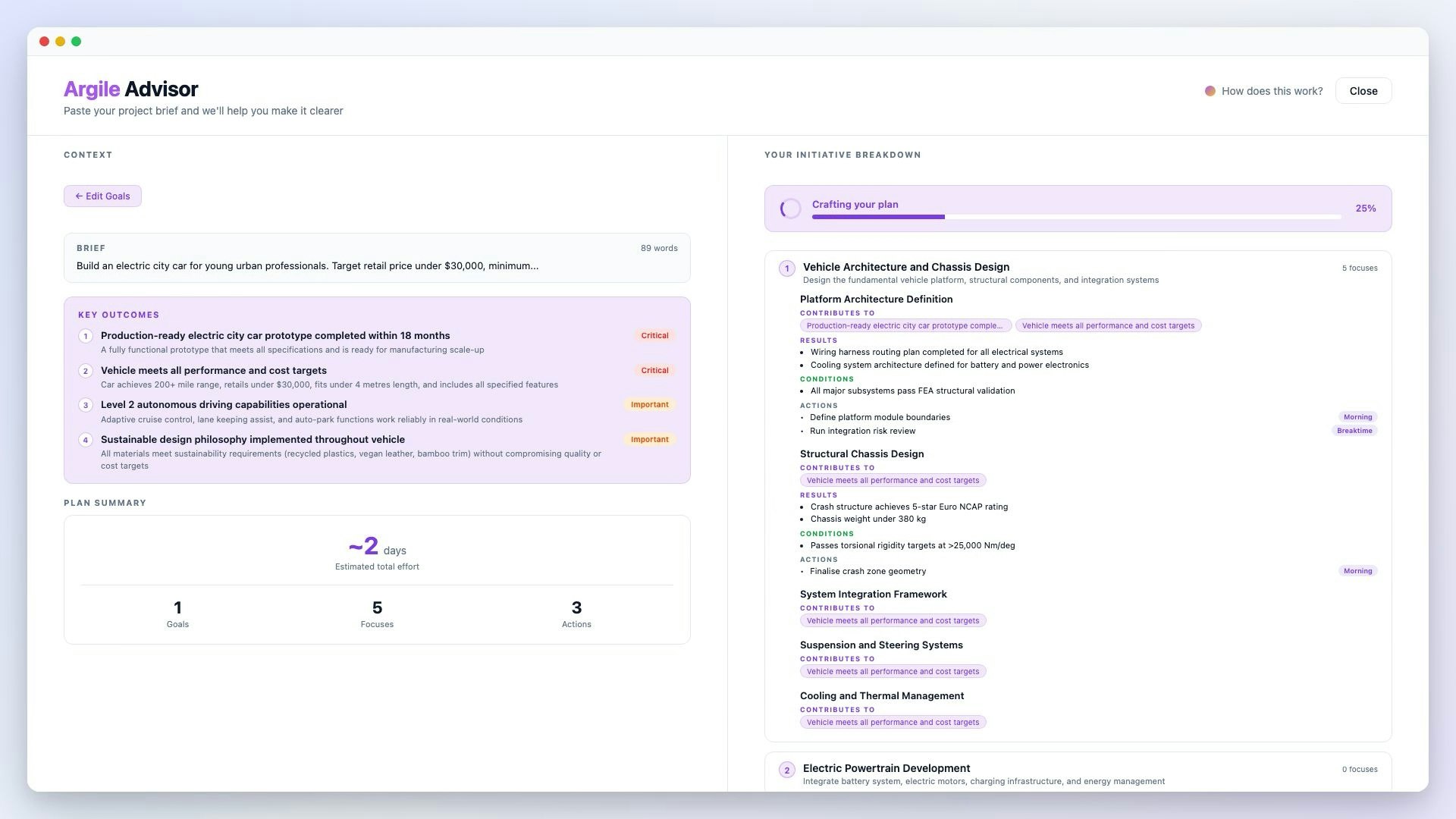The height and width of the screenshot is (819, 1456).
Task: Click contribution chip under Suspension and Steering Systems
Action: pyautogui.click(x=893, y=671)
